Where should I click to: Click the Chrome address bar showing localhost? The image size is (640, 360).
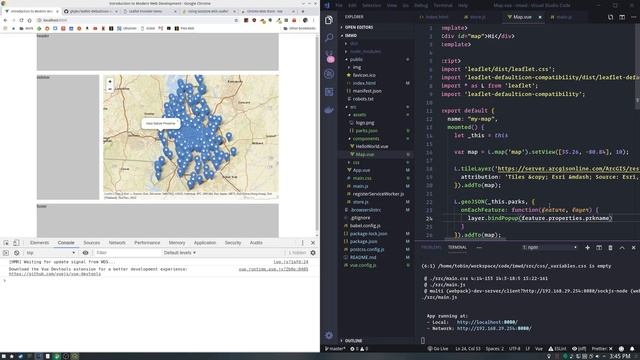click(x=135, y=20)
